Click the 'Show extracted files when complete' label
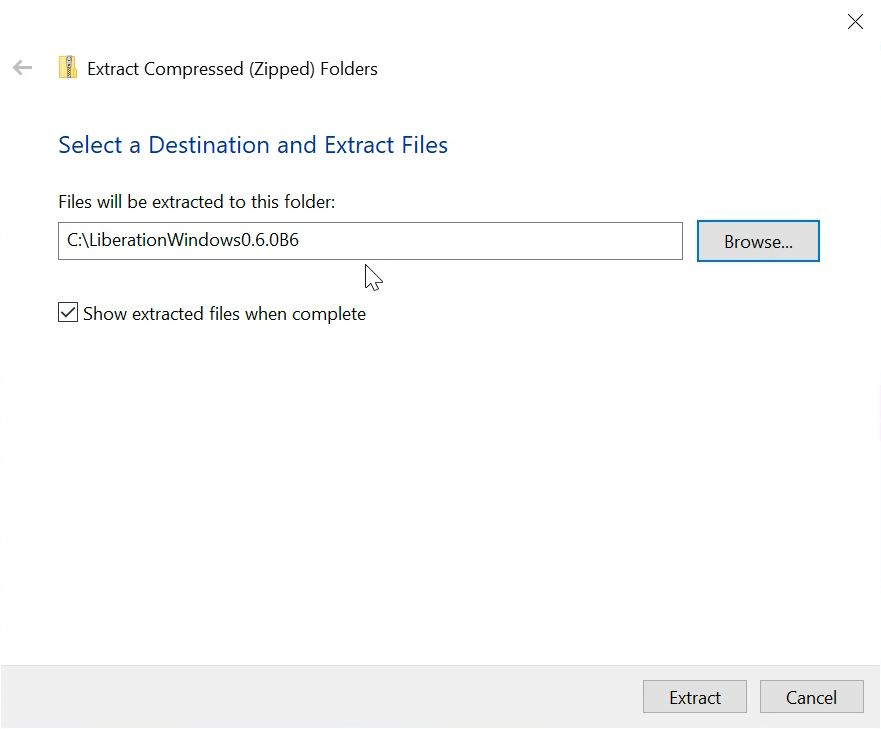This screenshot has width=881, height=729. point(224,314)
